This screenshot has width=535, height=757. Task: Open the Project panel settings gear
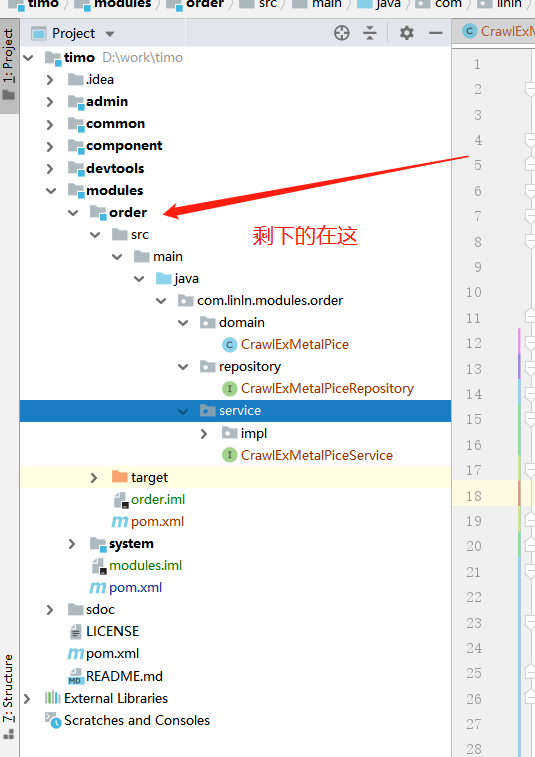[407, 33]
